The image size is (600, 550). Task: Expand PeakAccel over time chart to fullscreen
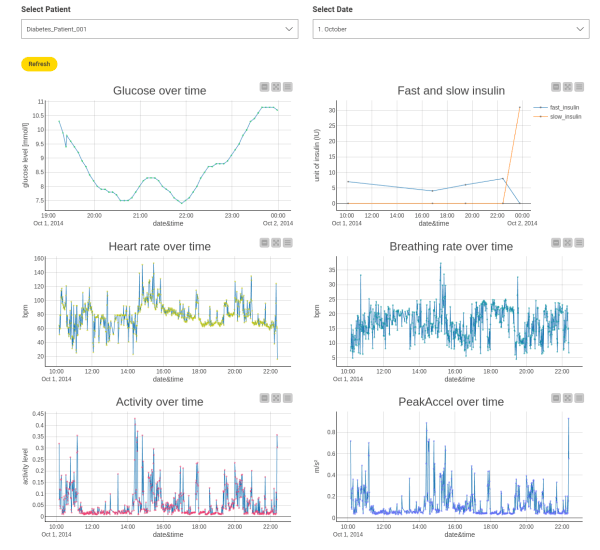pos(567,398)
